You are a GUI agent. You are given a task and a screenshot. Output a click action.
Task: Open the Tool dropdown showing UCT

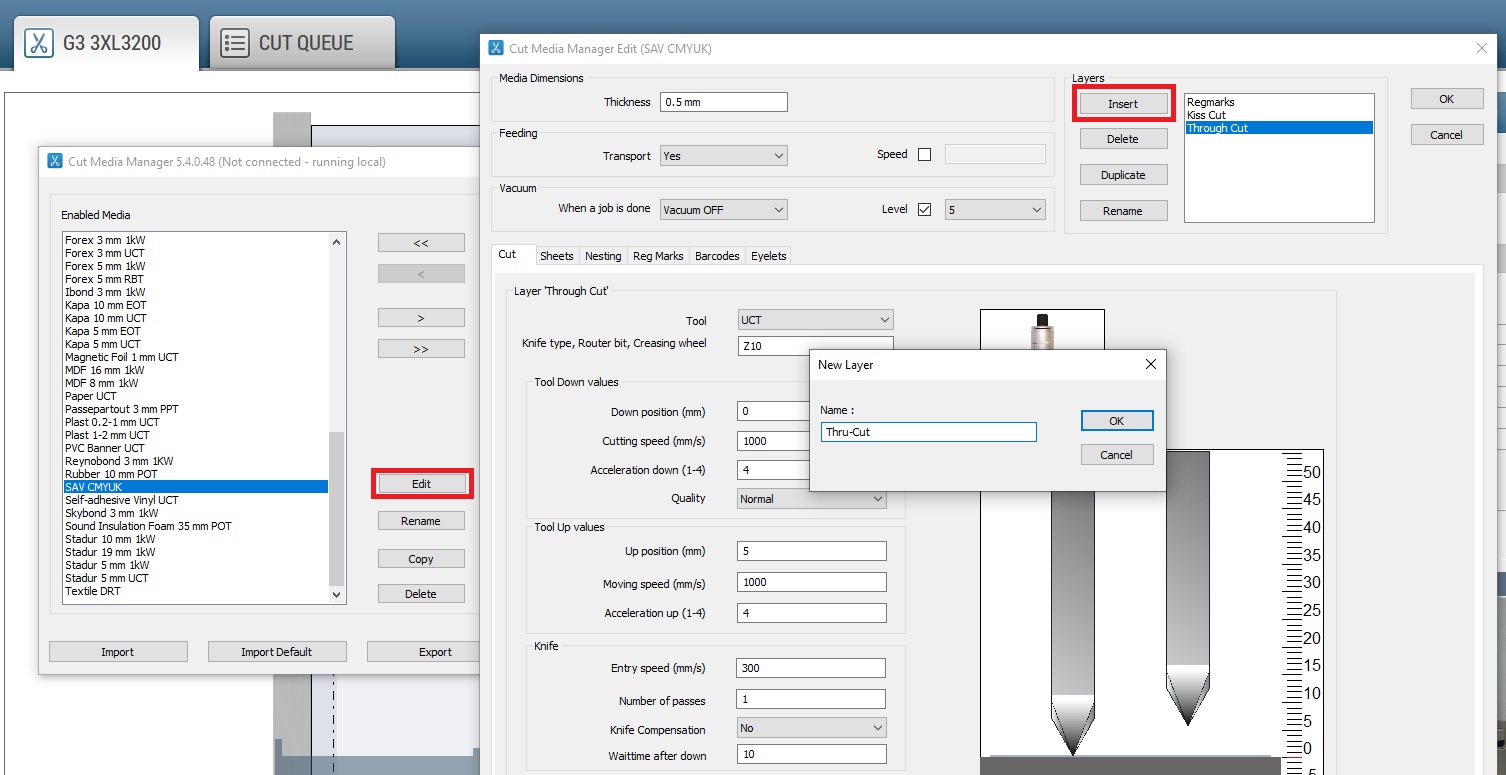[815, 320]
